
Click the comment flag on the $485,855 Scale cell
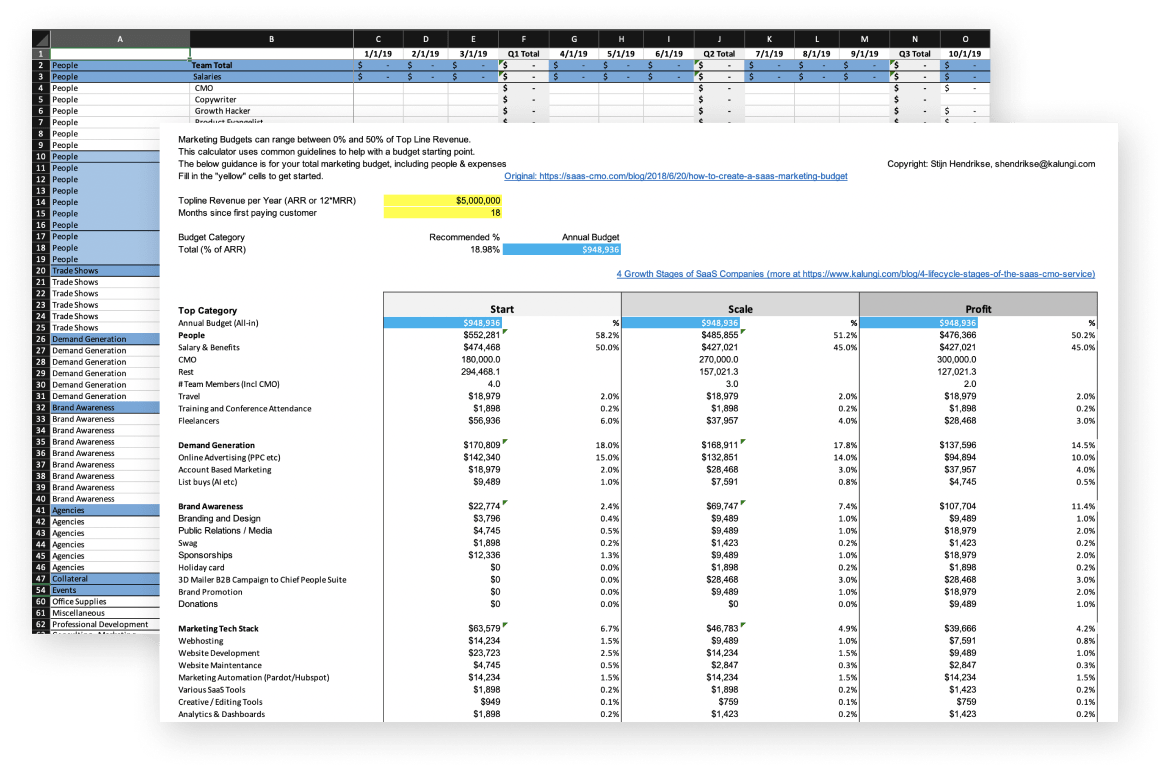point(745,330)
